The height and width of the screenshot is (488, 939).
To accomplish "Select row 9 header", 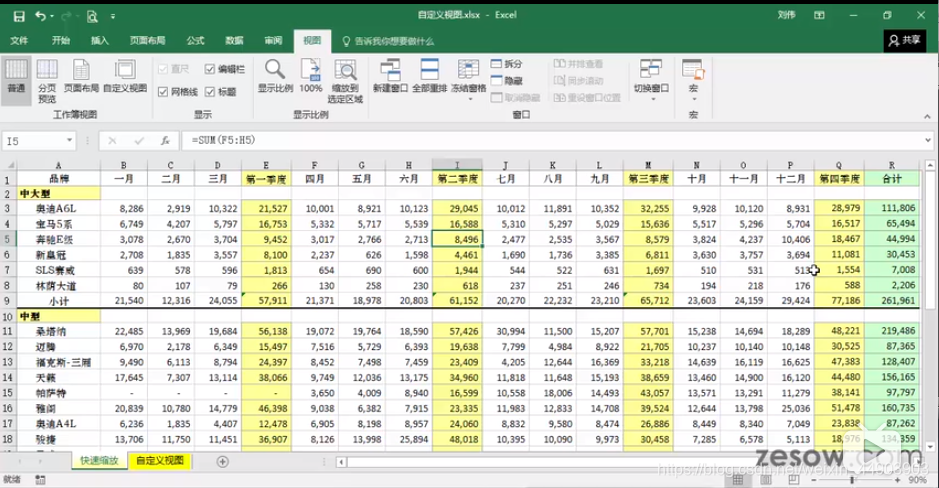I will click(x=8, y=301).
